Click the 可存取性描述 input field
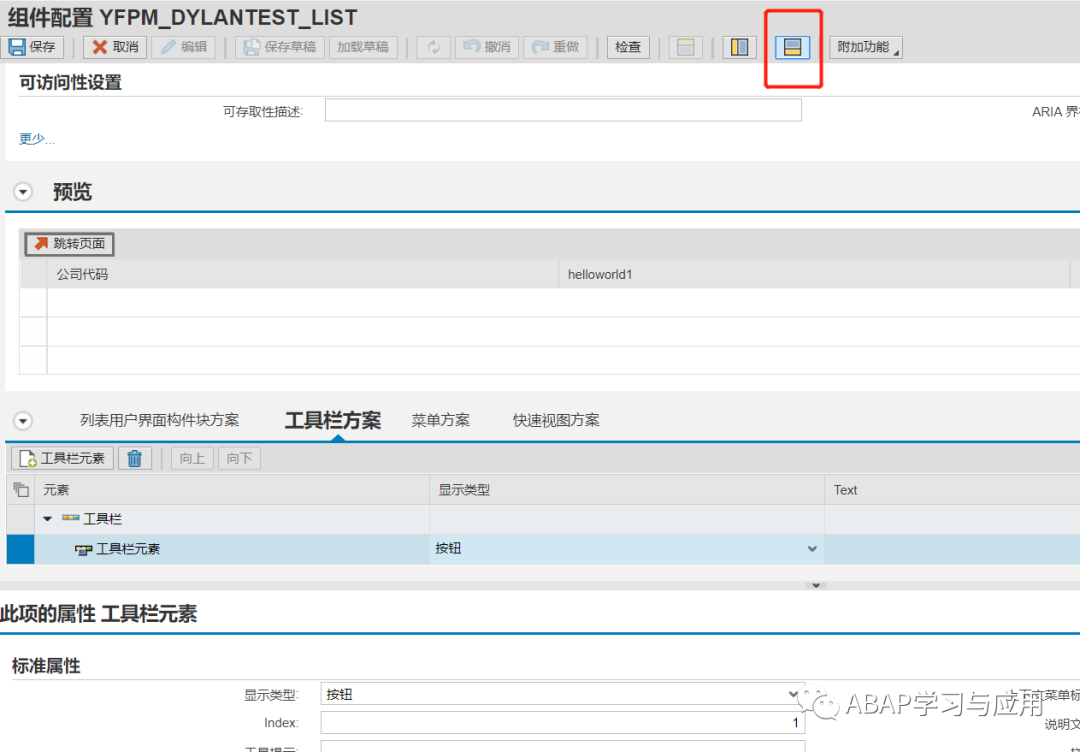Screen dimensions: 1080x752 (563, 110)
